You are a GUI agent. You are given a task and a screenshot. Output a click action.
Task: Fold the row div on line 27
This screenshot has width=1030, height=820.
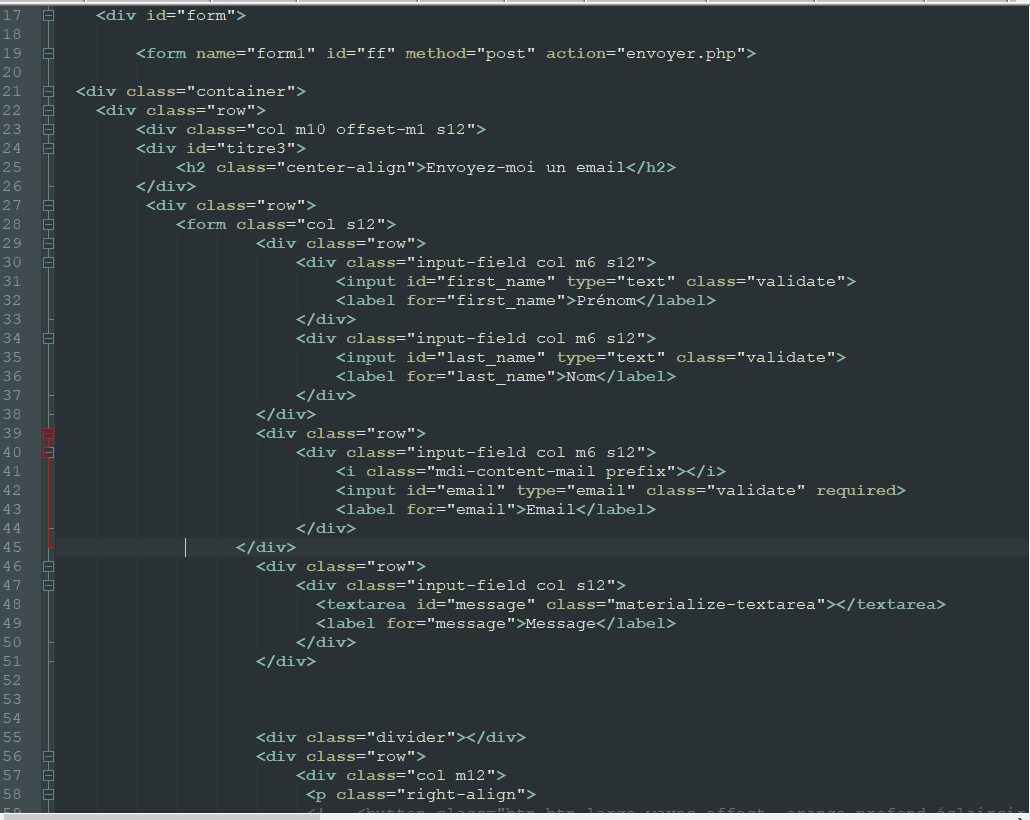coord(49,206)
